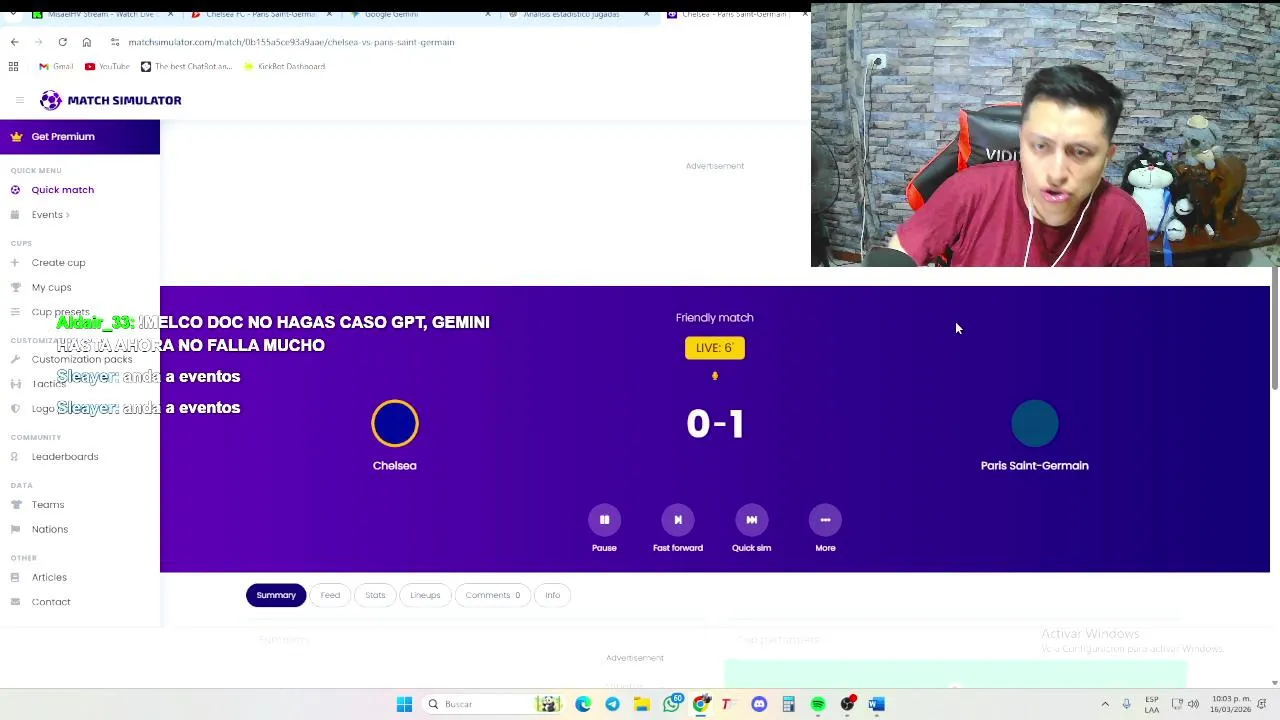1280x720 pixels.
Task: Switch to Analisis estadistico jugadas browser tab
Action: click(x=578, y=14)
